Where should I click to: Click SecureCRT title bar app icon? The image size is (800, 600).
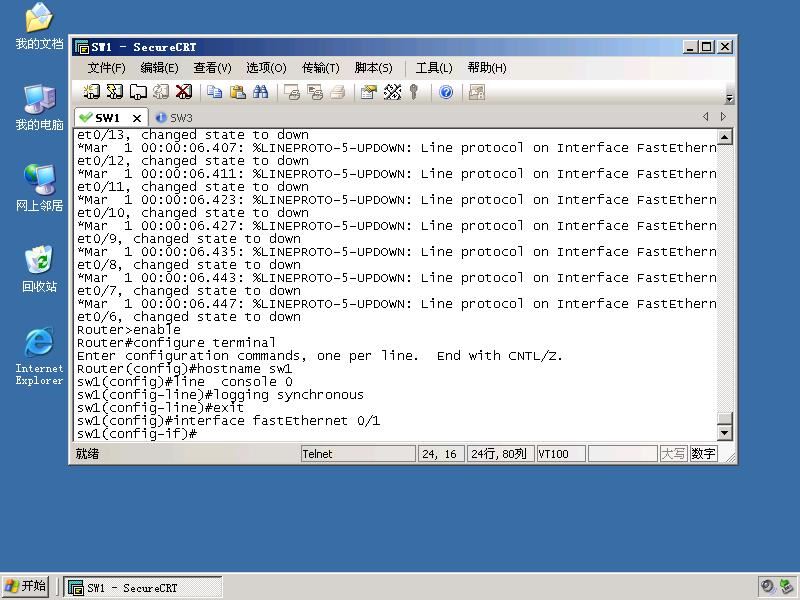click(82, 47)
